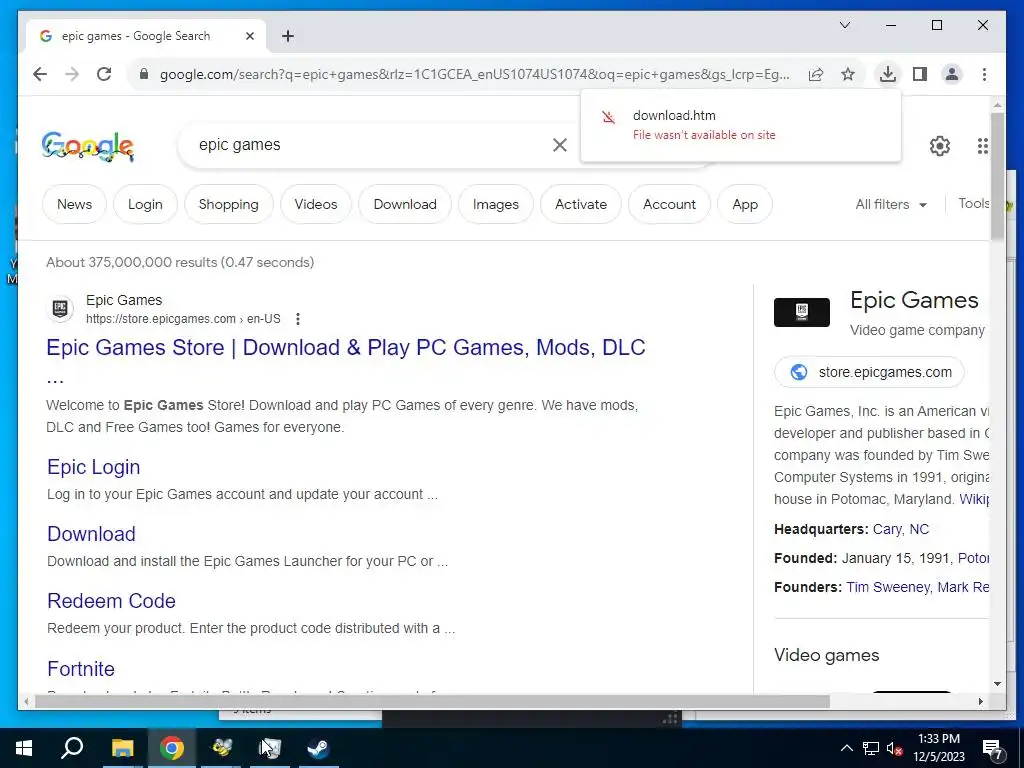The width and height of the screenshot is (1024, 768).
Task: Open Google quick settings gear
Action: pyautogui.click(x=940, y=146)
